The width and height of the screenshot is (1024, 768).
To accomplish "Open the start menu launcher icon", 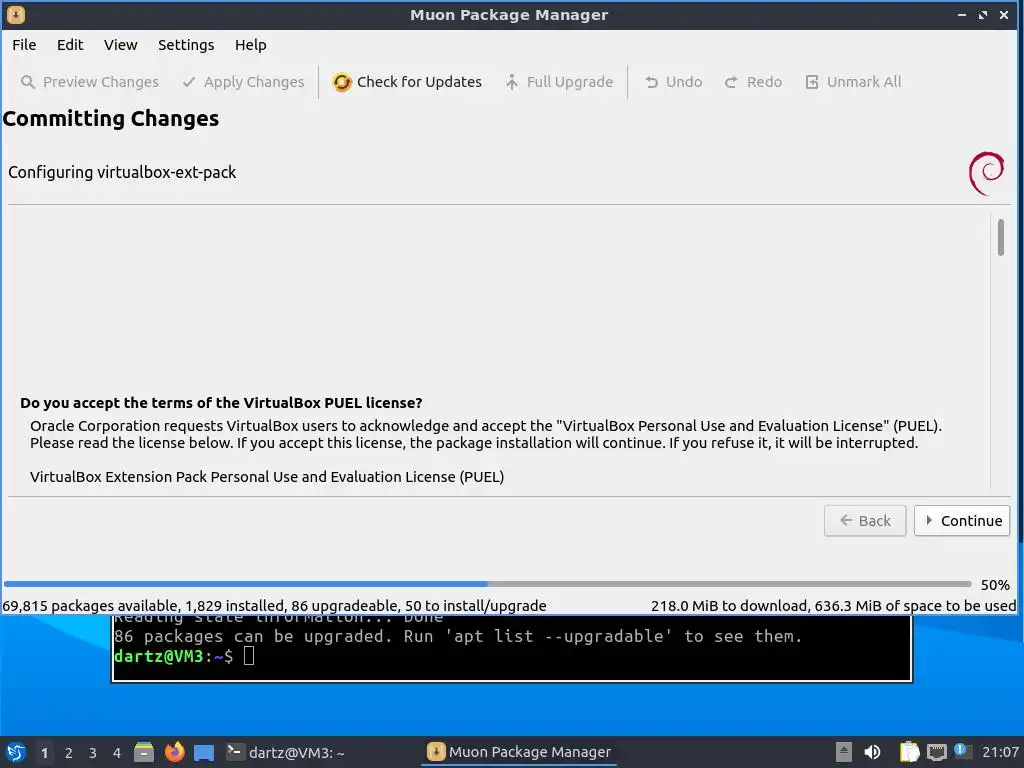I will pos(16,752).
